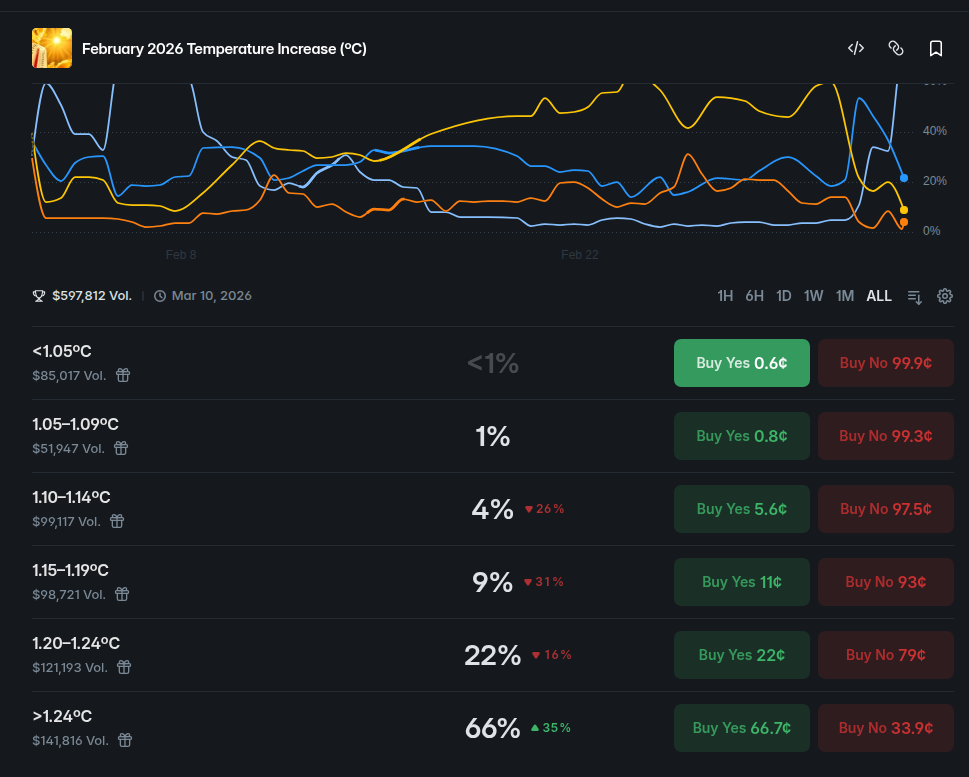Open the chart settings gear
Image resolution: width=969 pixels, height=777 pixels.
pos(945,296)
